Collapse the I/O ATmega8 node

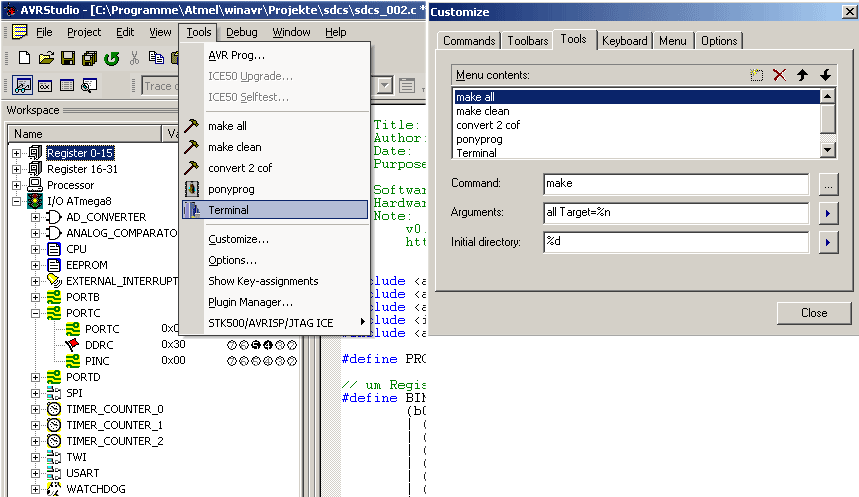16,201
